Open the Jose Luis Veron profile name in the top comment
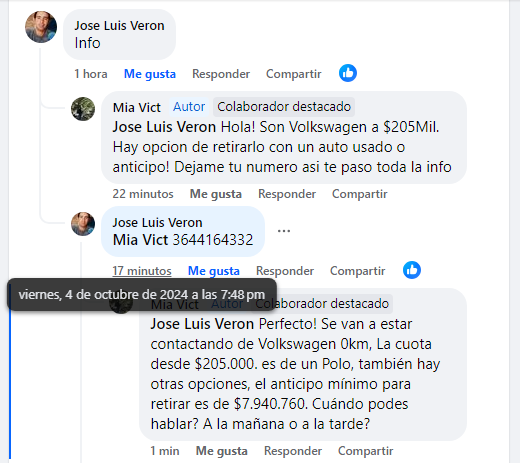 pyautogui.click(x=119, y=26)
